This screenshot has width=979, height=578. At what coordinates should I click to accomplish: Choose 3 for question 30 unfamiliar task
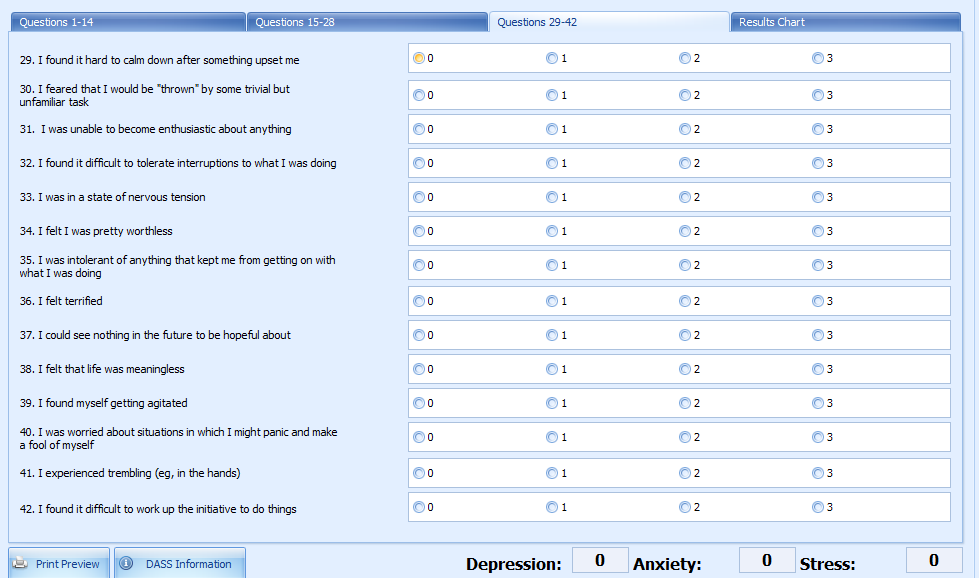coord(817,95)
